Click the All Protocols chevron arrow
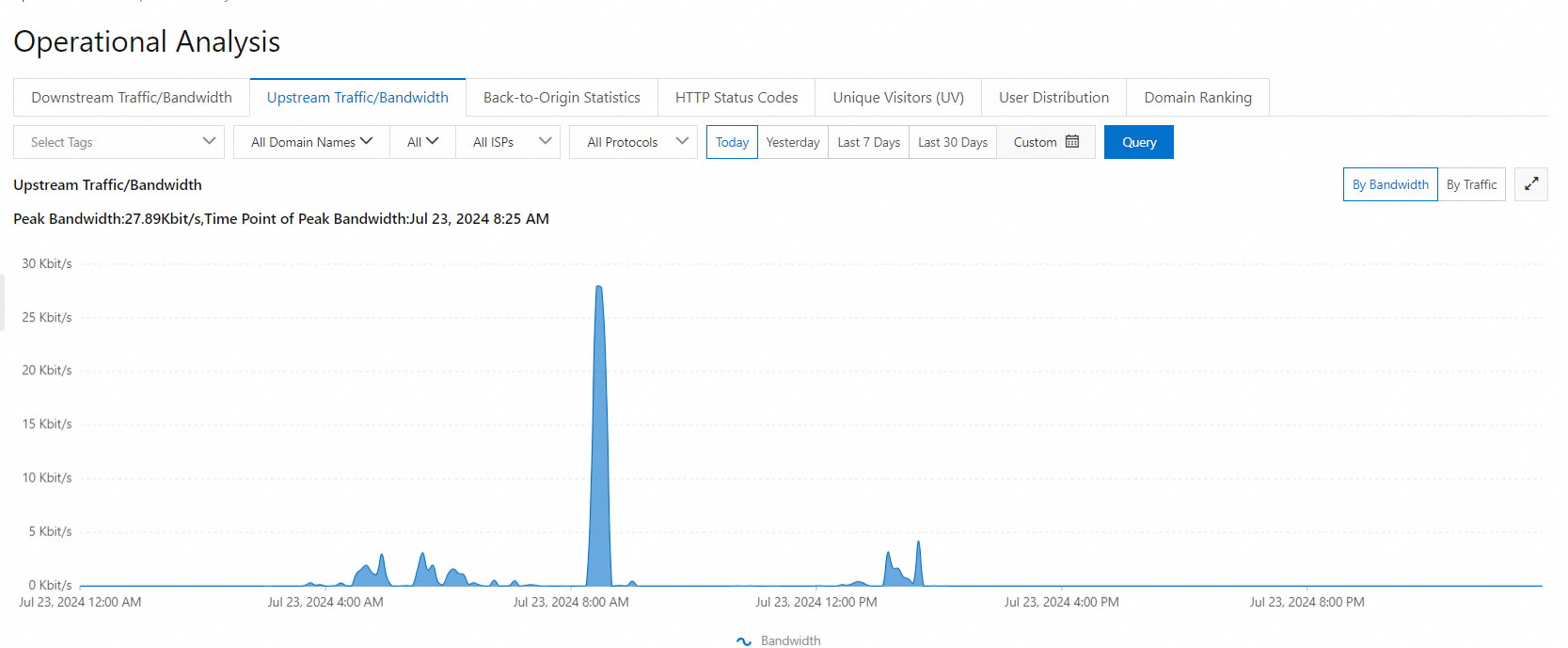This screenshot has width=1568, height=648. coord(682,141)
